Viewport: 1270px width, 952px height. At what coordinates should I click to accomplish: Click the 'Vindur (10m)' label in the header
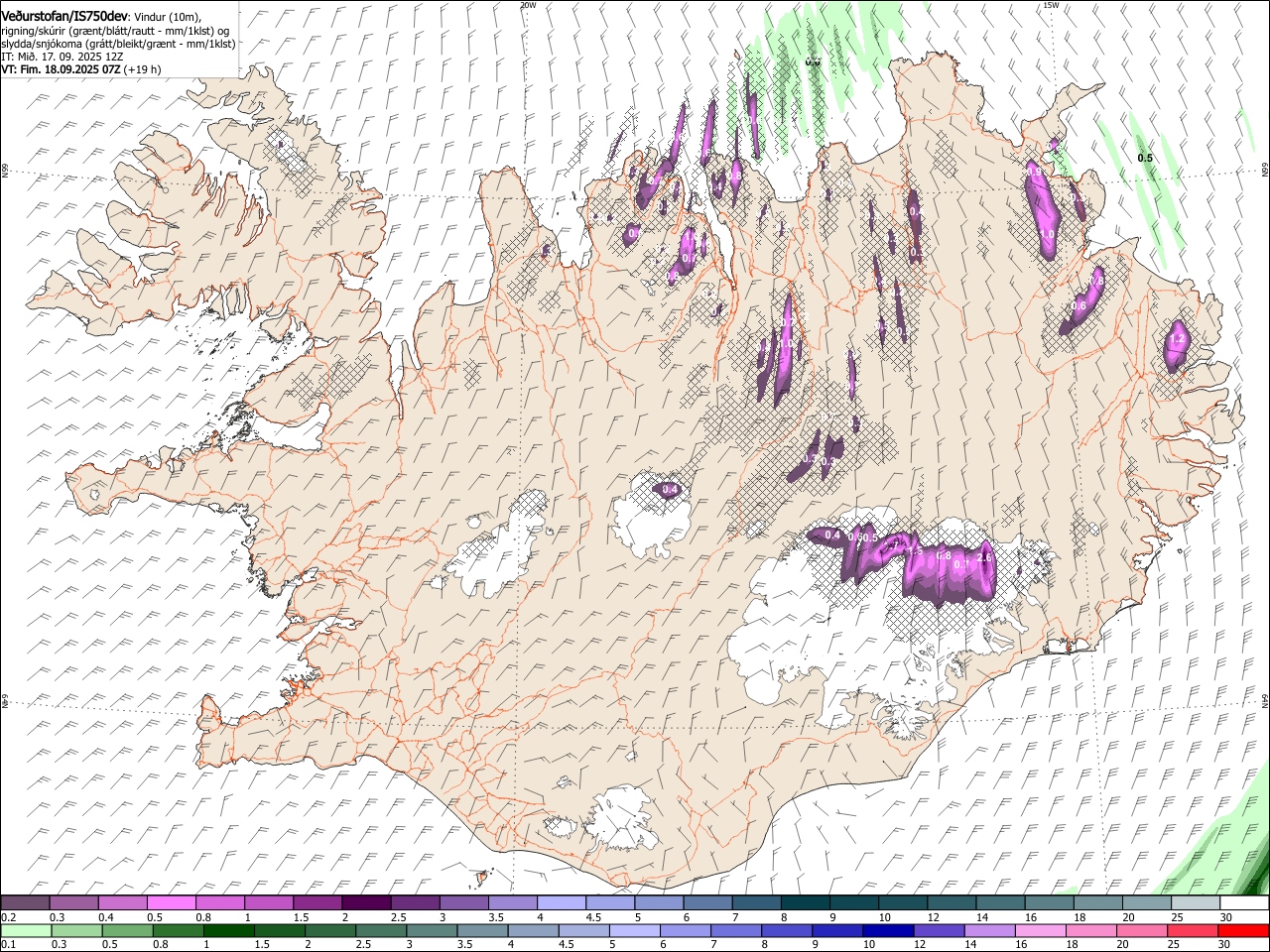168,17
